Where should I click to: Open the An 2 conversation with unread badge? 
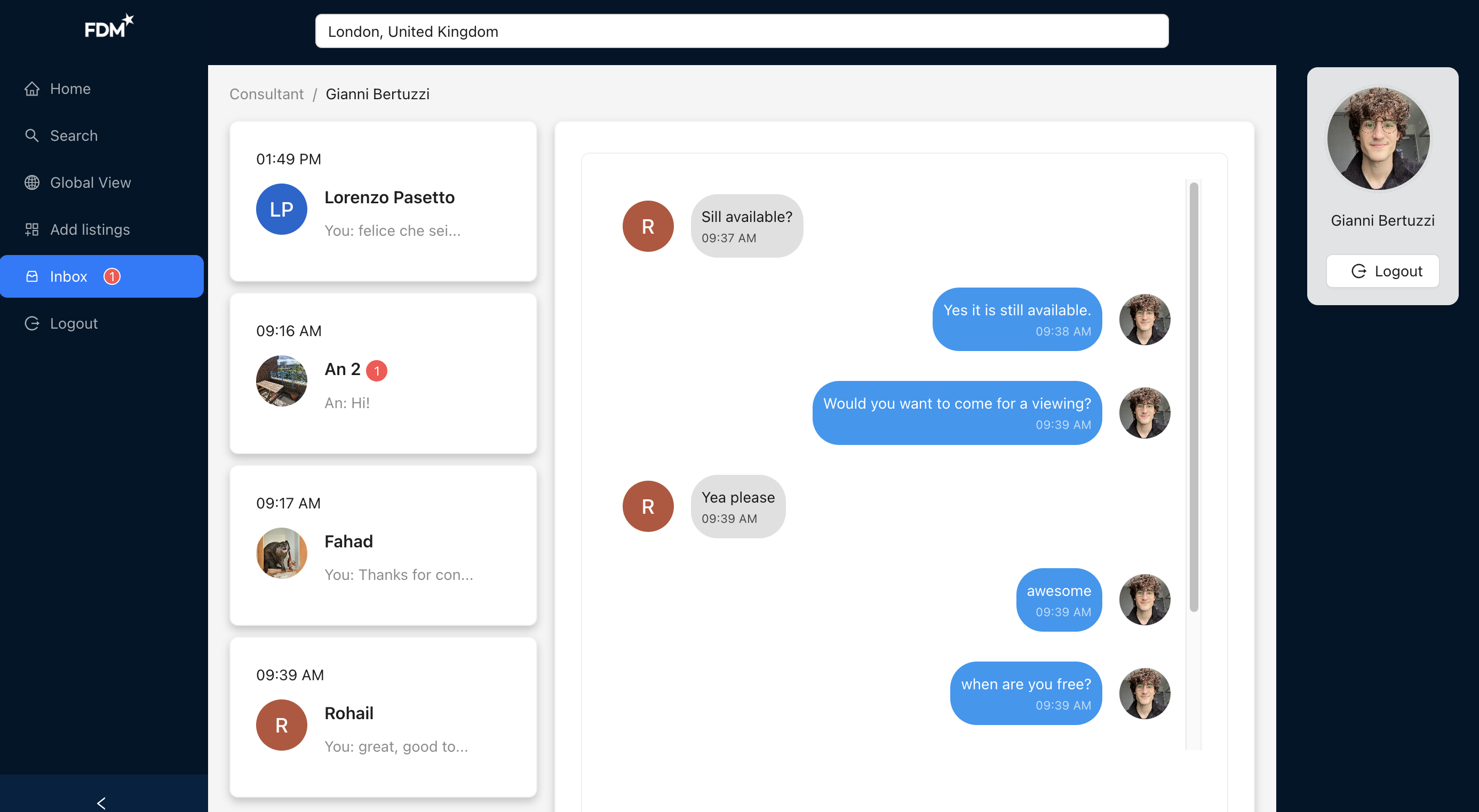tap(383, 373)
